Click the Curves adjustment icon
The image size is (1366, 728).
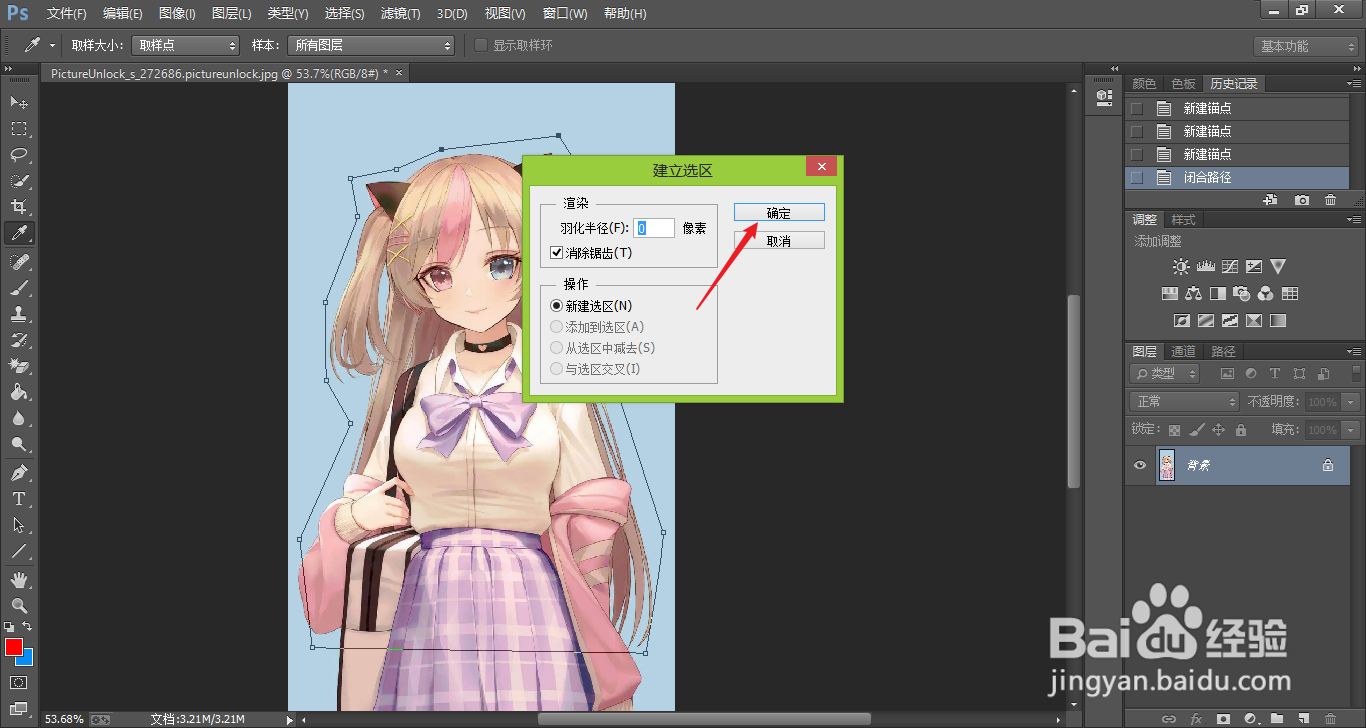coord(1230,267)
